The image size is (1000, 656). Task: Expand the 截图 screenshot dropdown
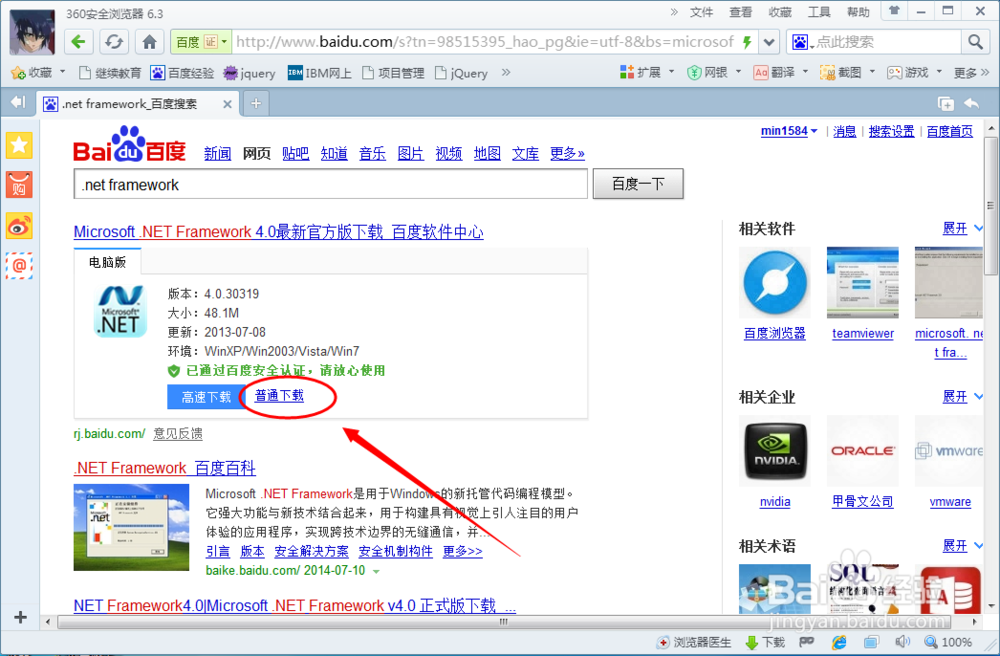[872, 71]
